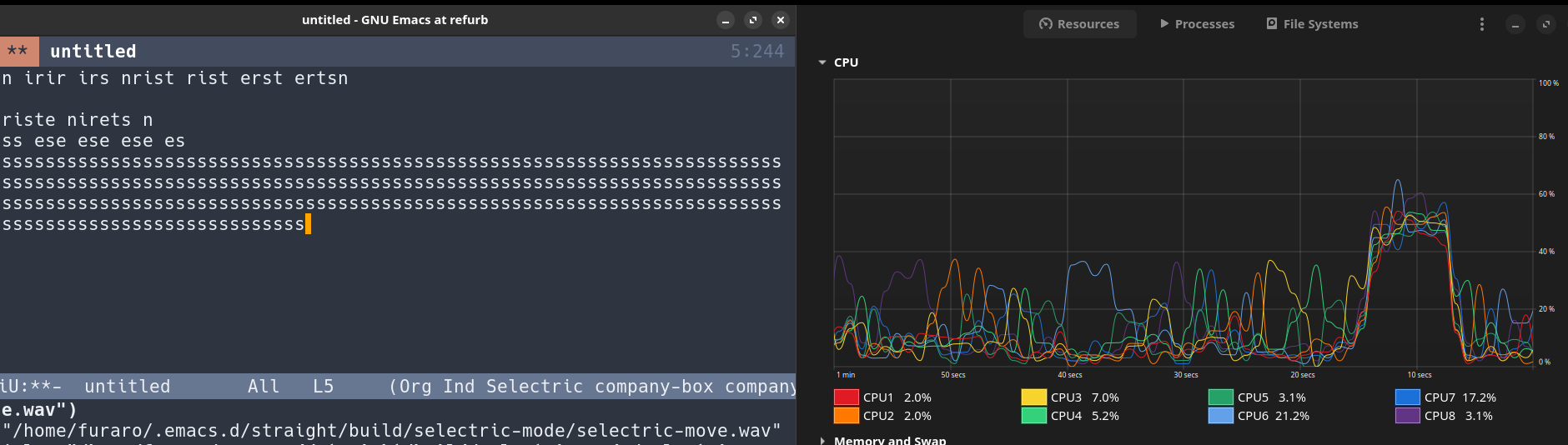This screenshot has height=445, width=1568.
Task: Switch to the File Systems tab
Action: (1312, 24)
